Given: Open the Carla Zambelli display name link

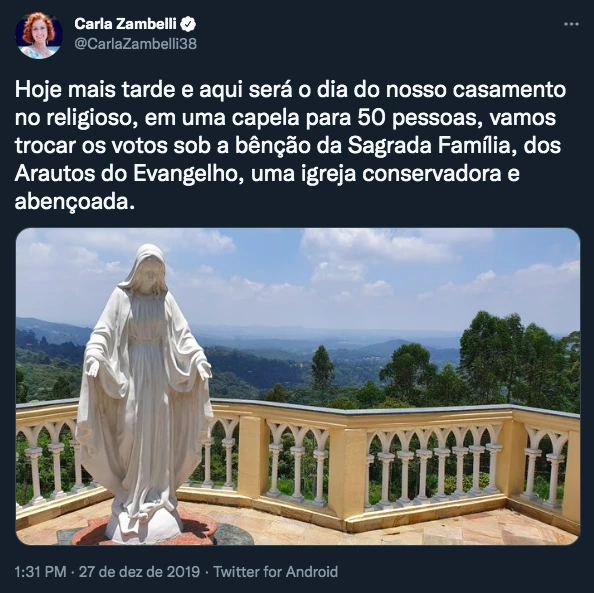Looking at the screenshot, I should point(125,24).
